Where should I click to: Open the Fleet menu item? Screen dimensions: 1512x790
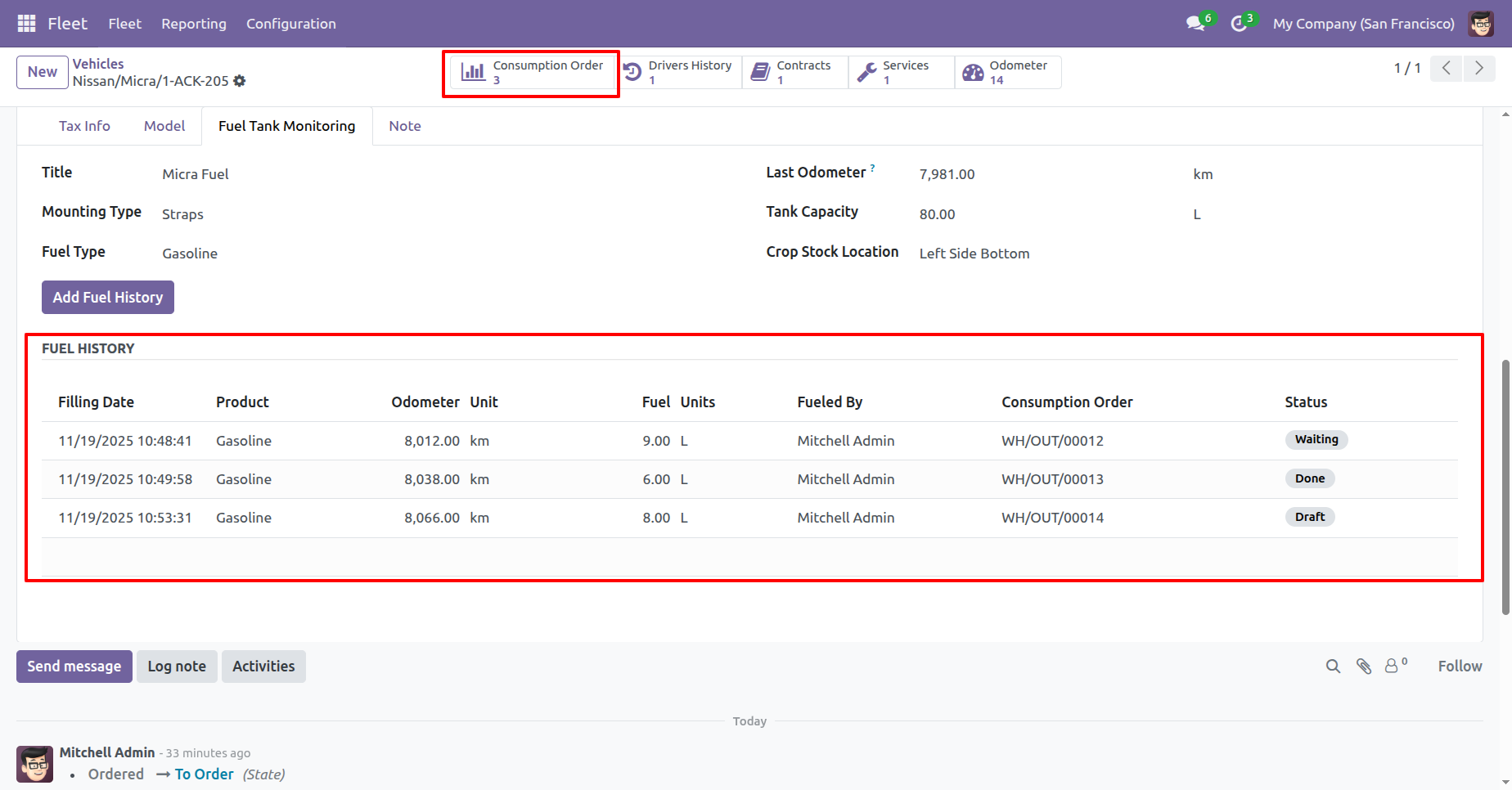[124, 24]
